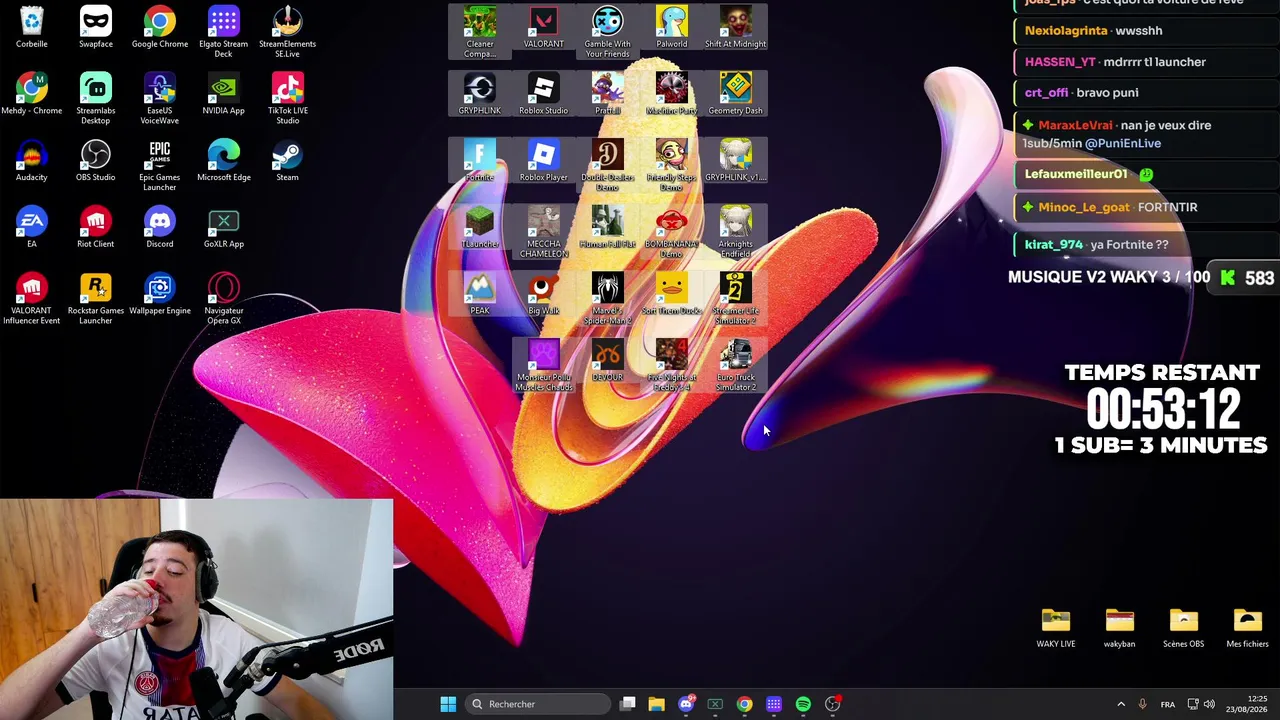Select the MECCHA CHAMELEON icon
The width and height of the screenshot is (1280, 720).
coord(544,233)
